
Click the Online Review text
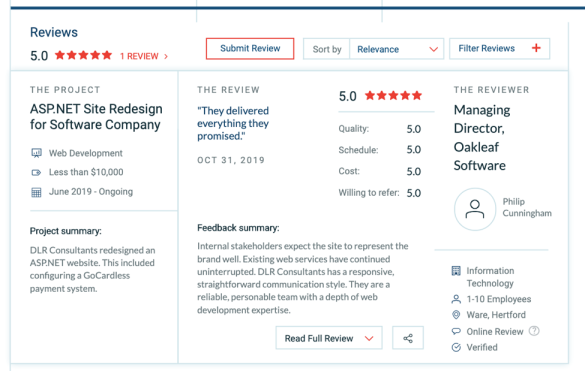(495, 331)
